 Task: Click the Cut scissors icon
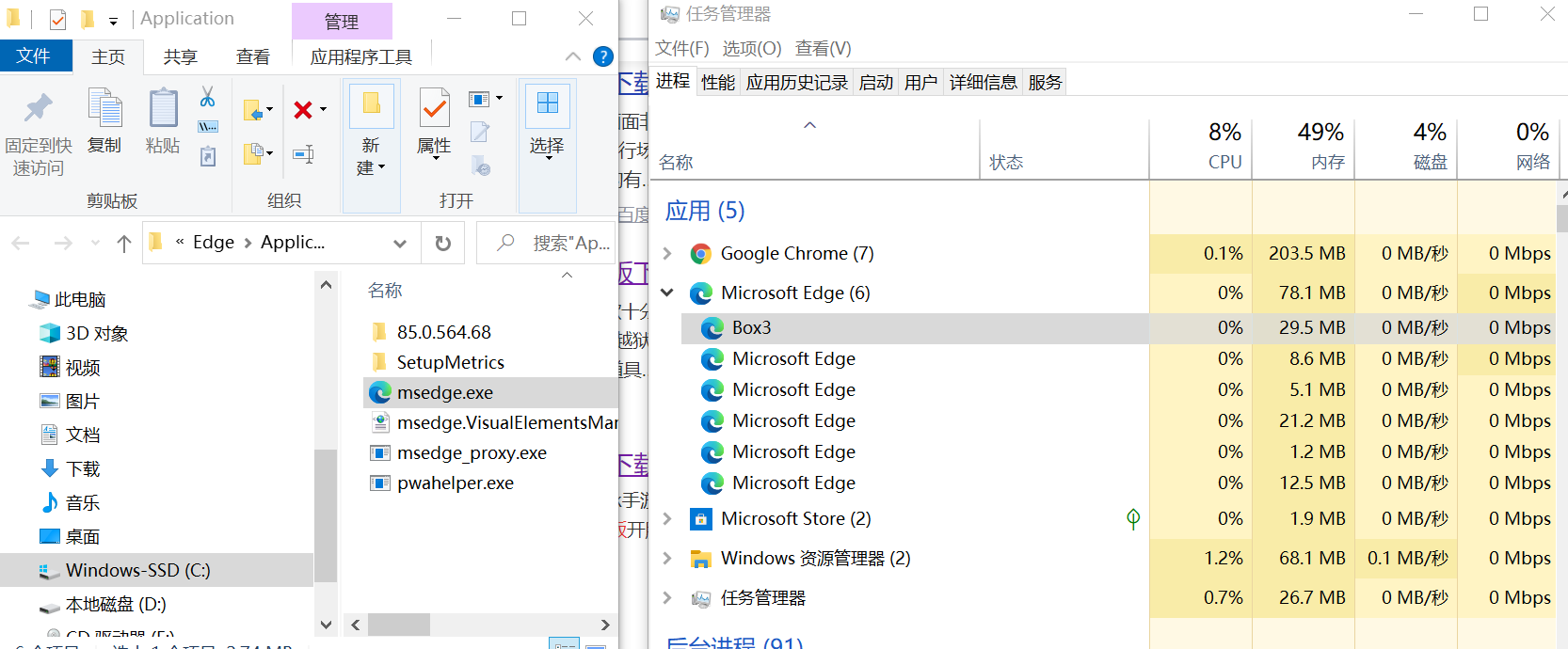208,96
